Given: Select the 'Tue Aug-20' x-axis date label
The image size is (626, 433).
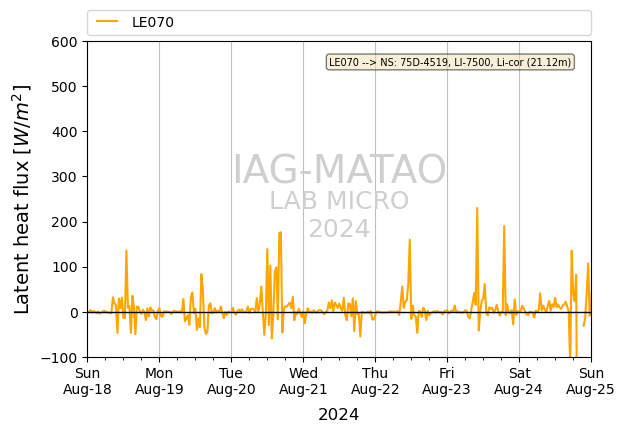Looking at the screenshot, I should tap(231, 381).
